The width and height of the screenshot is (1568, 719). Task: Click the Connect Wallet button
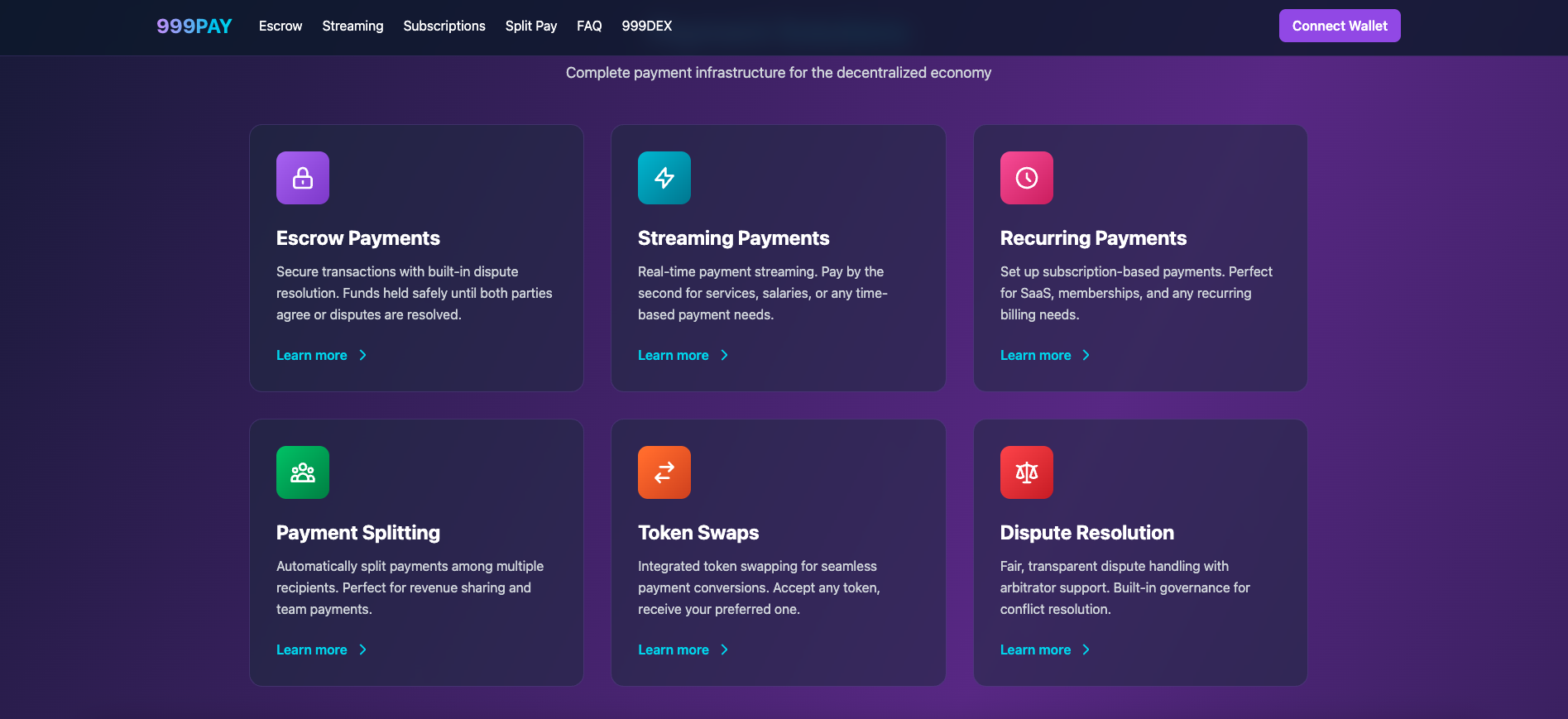coord(1340,26)
